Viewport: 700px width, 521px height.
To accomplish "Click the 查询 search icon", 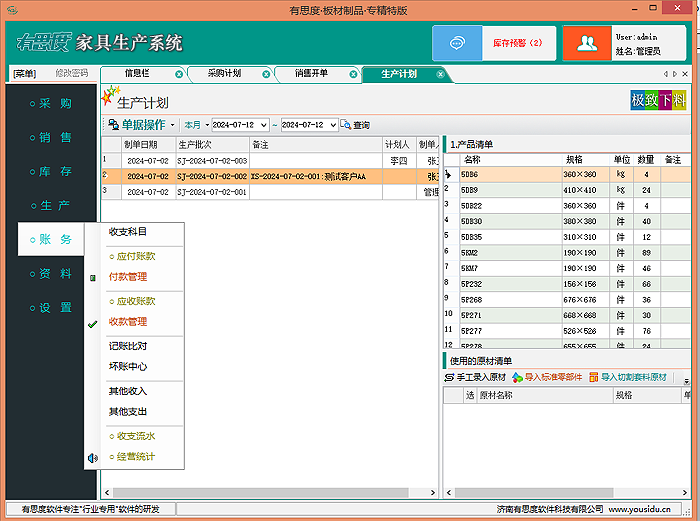I will tap(346, 125).
